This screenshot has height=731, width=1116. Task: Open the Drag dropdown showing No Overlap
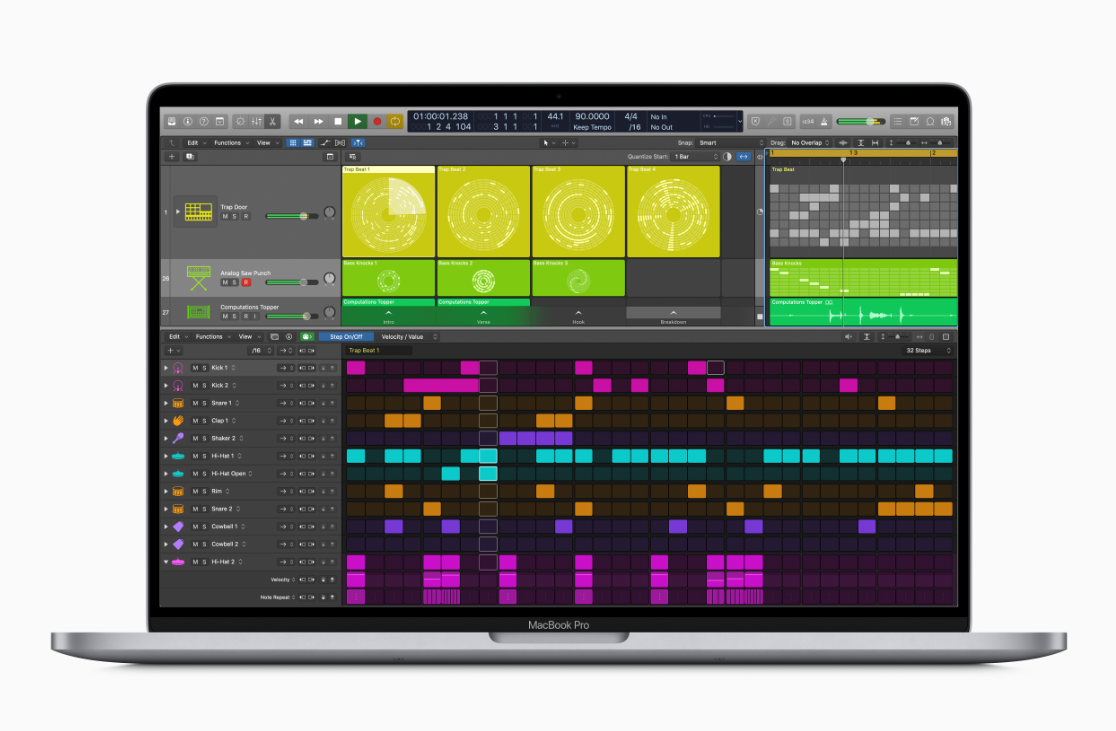pyautogui.click(x=810, y=142)
